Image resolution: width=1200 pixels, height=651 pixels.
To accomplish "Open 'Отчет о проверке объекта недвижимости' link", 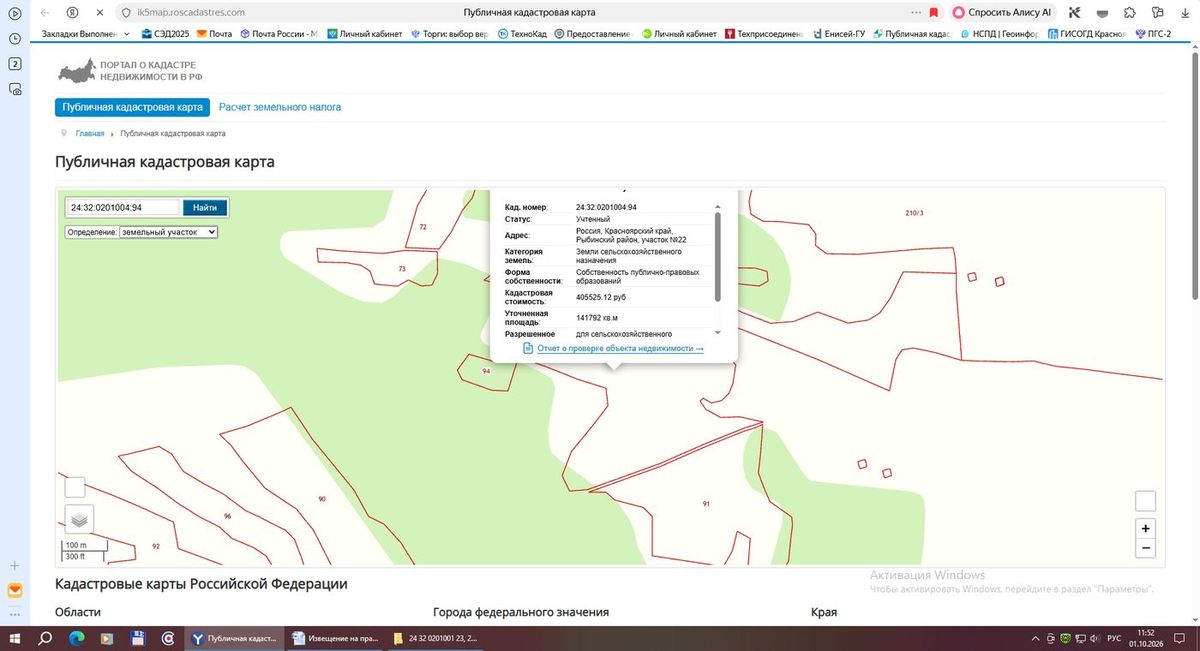I will tap(620, 348).
